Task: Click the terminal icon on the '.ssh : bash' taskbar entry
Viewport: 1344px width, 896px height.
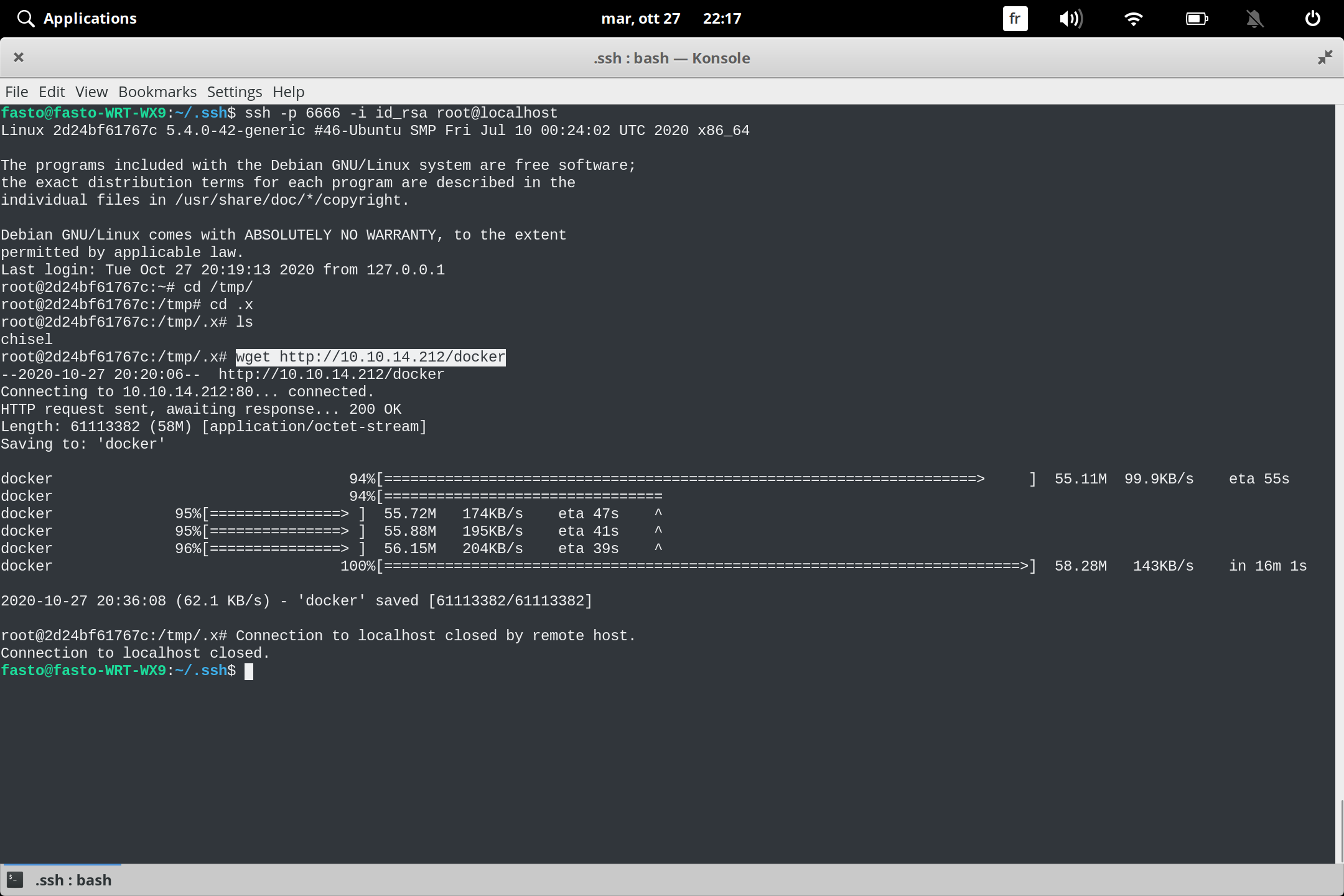Action: (x=16, y=880)
